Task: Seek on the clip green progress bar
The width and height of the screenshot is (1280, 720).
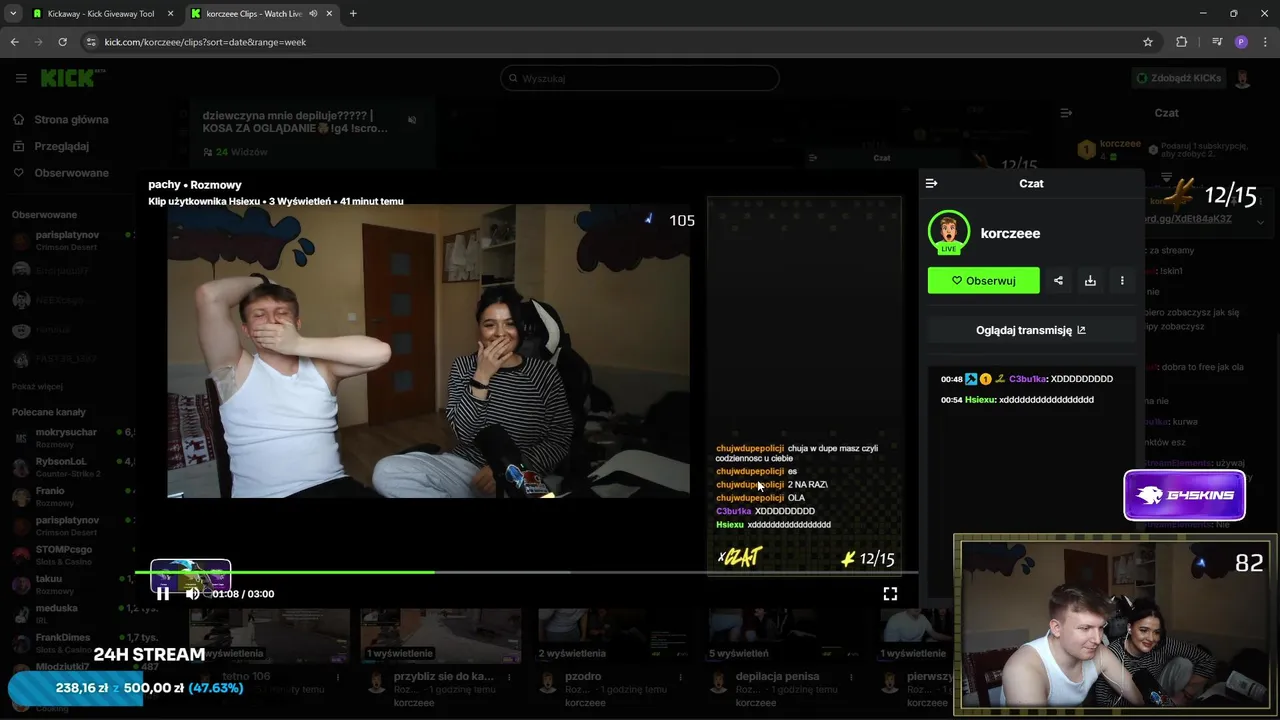Action: 526,572
